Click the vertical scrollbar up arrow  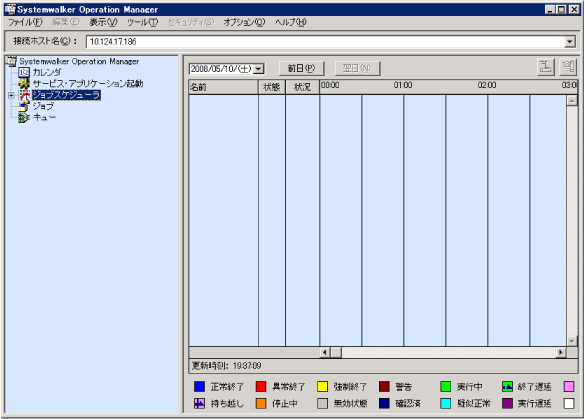[572, 100]
